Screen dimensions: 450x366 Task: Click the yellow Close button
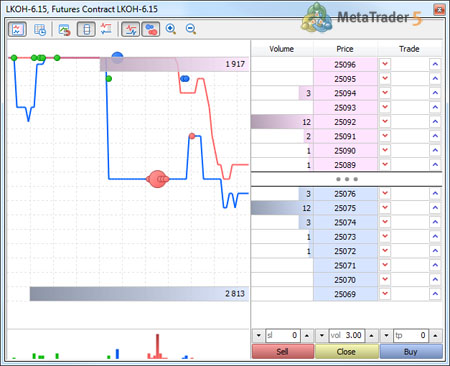346,352
